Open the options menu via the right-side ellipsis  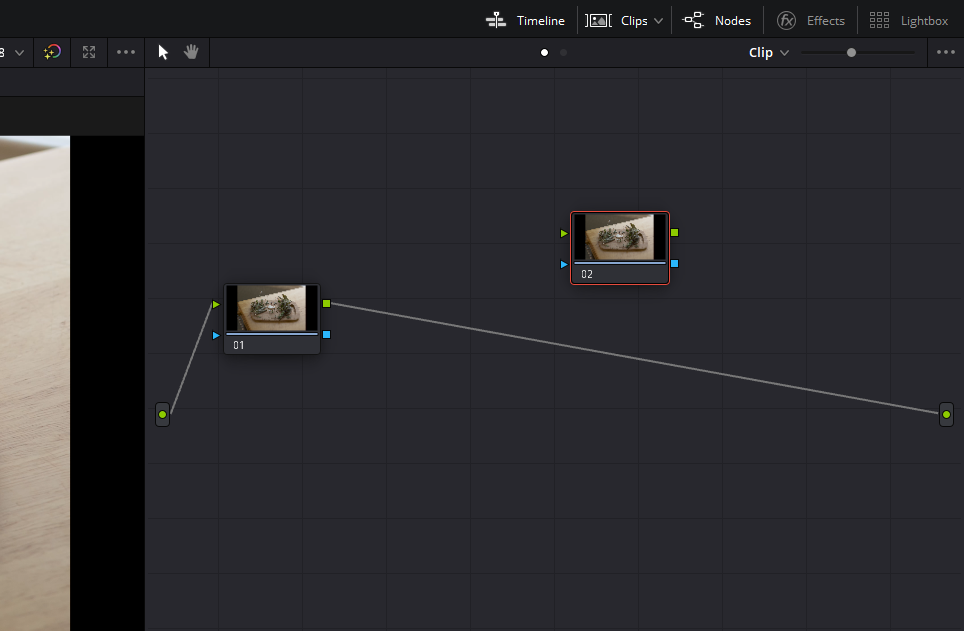click(x=946, y=52)
